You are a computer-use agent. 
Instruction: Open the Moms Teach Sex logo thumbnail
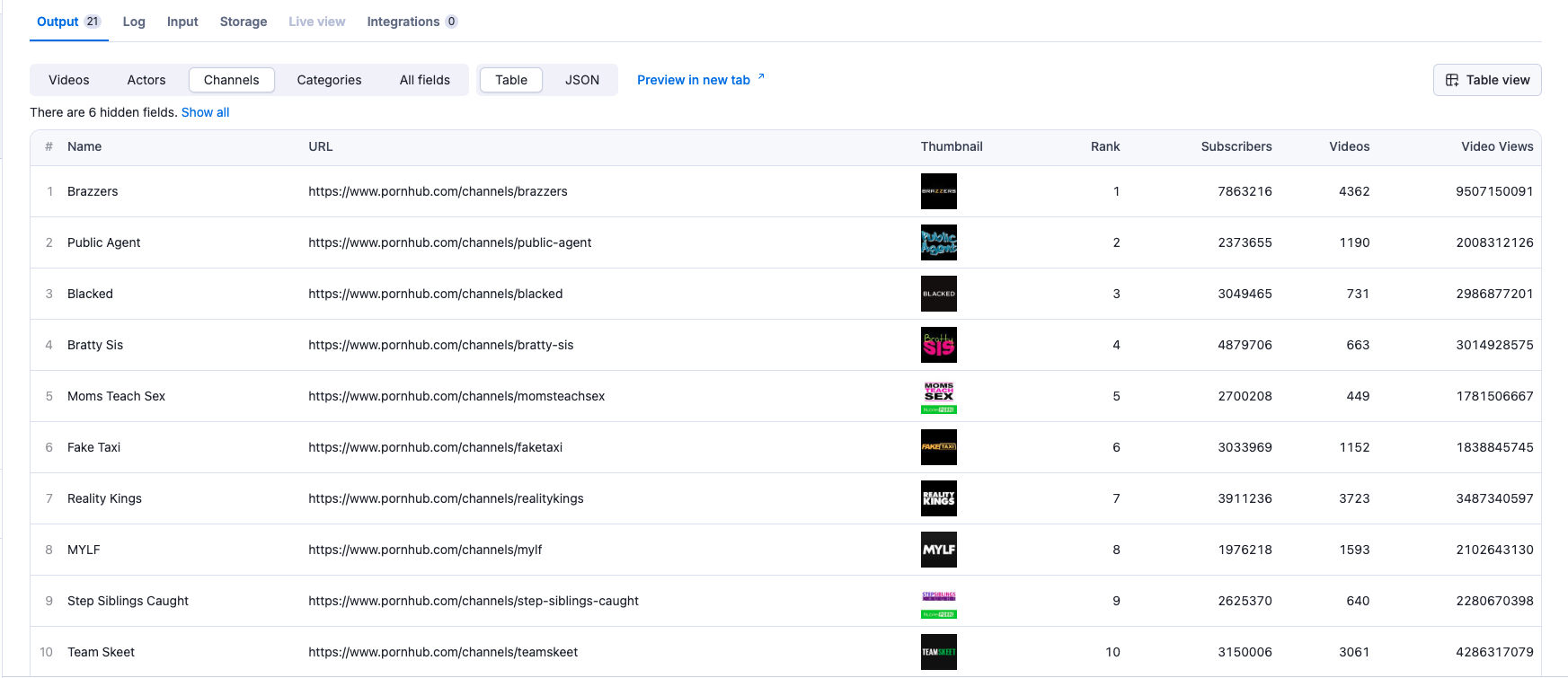click(x=939, y=396)
